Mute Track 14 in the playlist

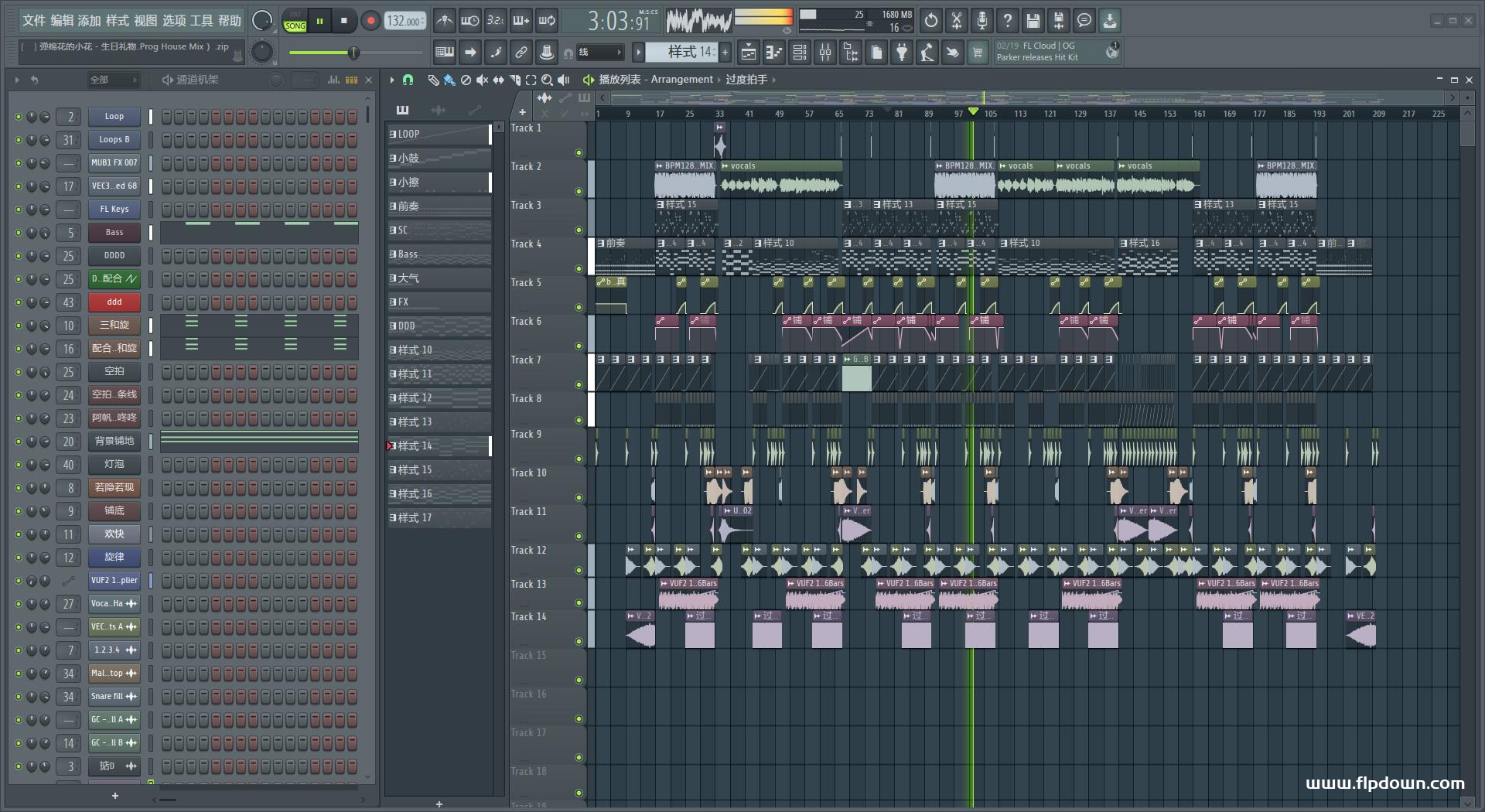(x=579, y=641)
